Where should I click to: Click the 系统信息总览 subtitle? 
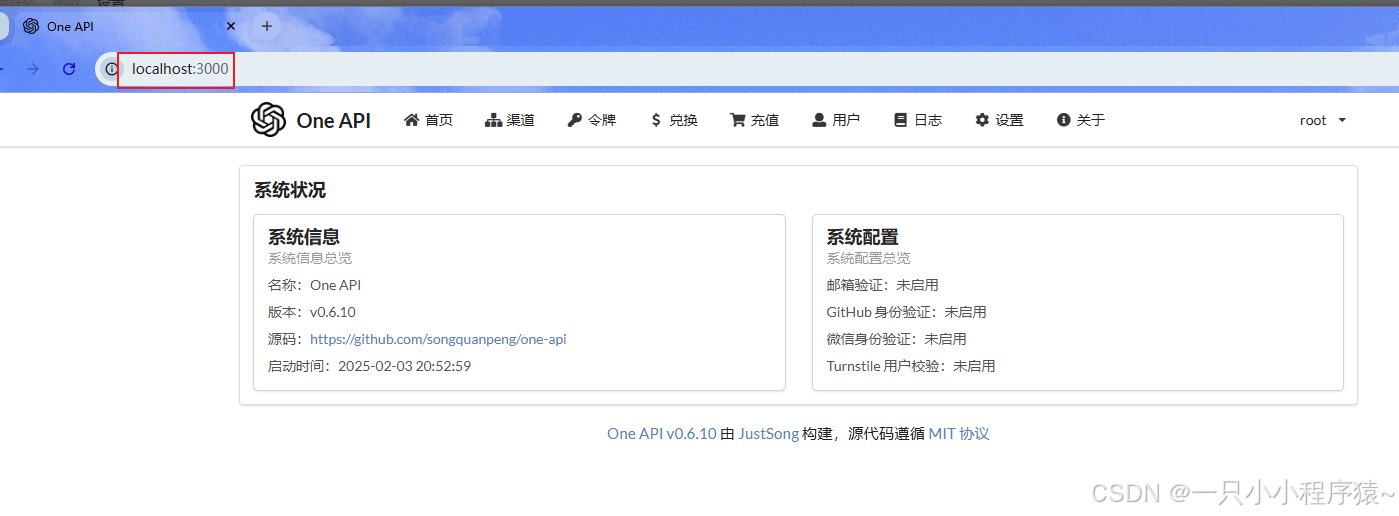coord(310,258)
